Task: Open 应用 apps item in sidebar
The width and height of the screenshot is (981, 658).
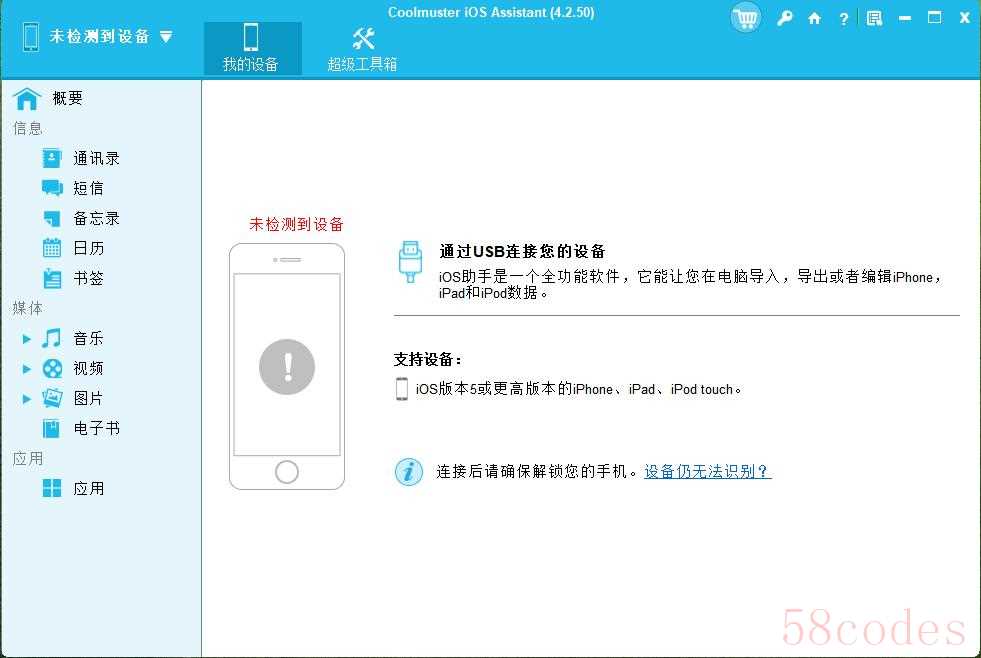Action: (88, 488)
